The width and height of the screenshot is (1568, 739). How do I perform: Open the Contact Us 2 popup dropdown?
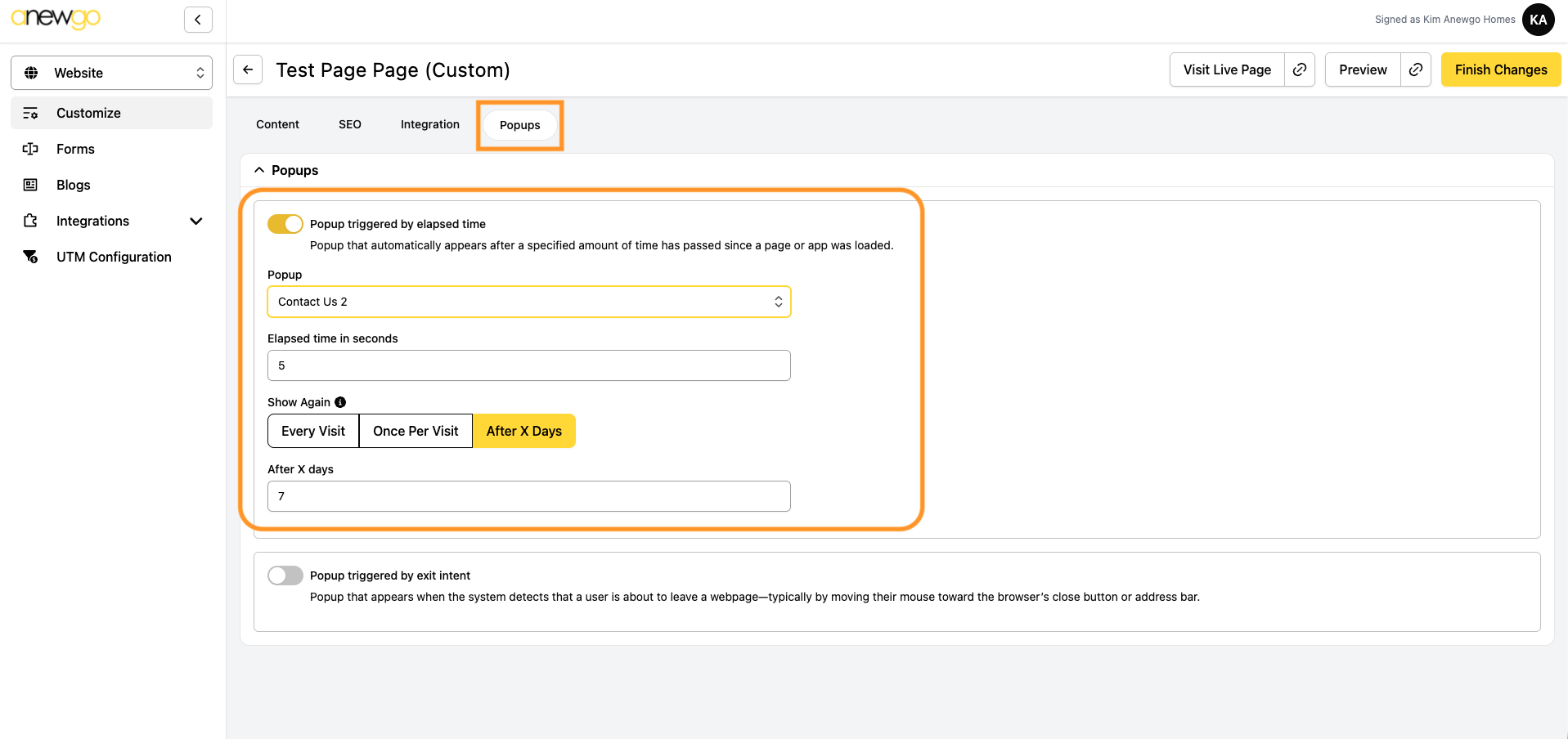point(528,302)
